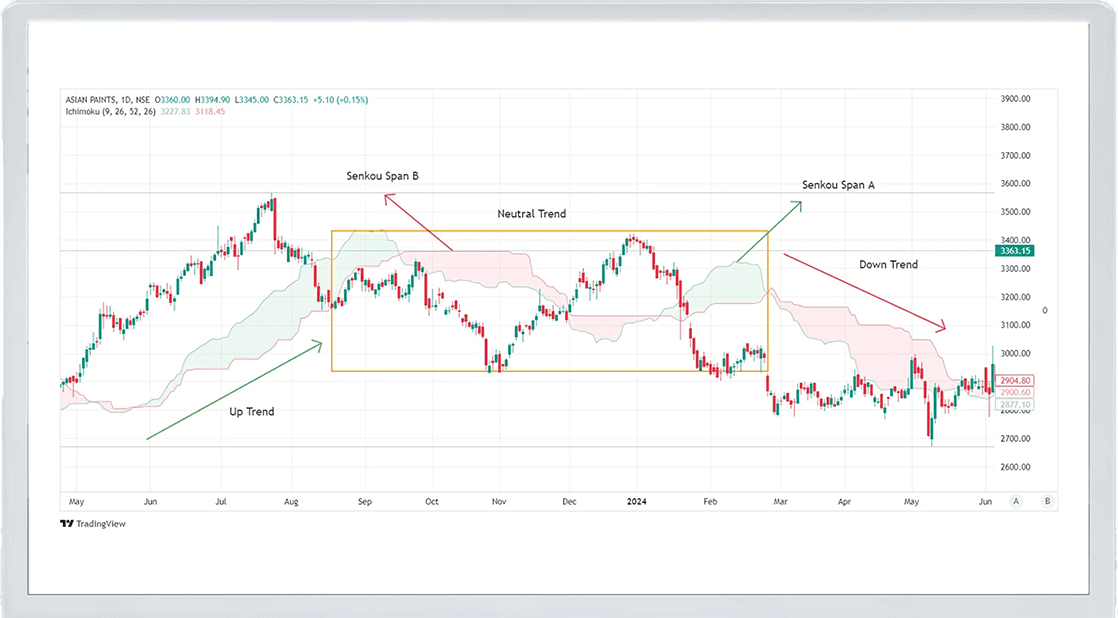
Task: Select the Senkou Span A text label
Action: pyautogui.click(x=838, y=185)
